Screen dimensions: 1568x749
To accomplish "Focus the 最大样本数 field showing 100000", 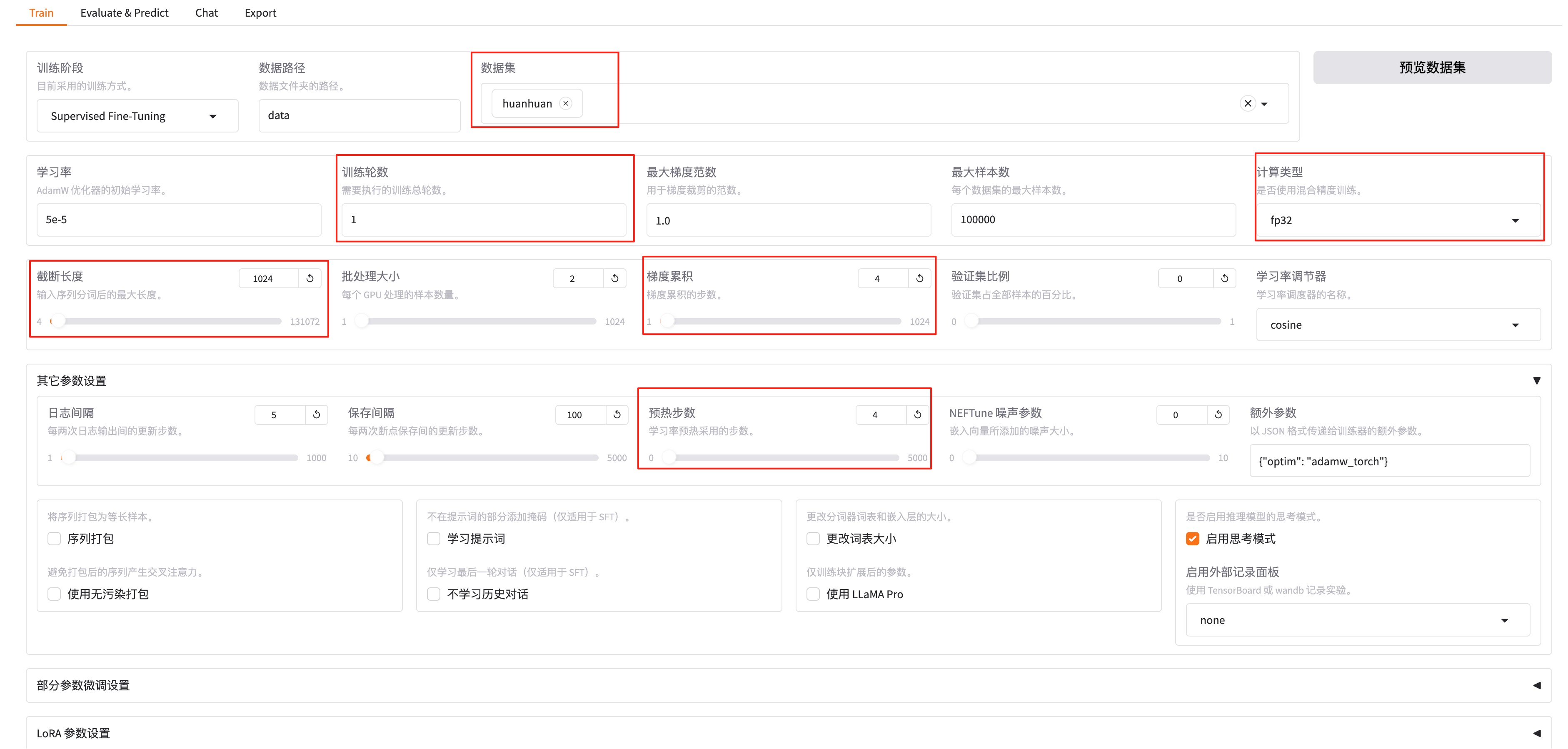I will (x=1093, y=220).
